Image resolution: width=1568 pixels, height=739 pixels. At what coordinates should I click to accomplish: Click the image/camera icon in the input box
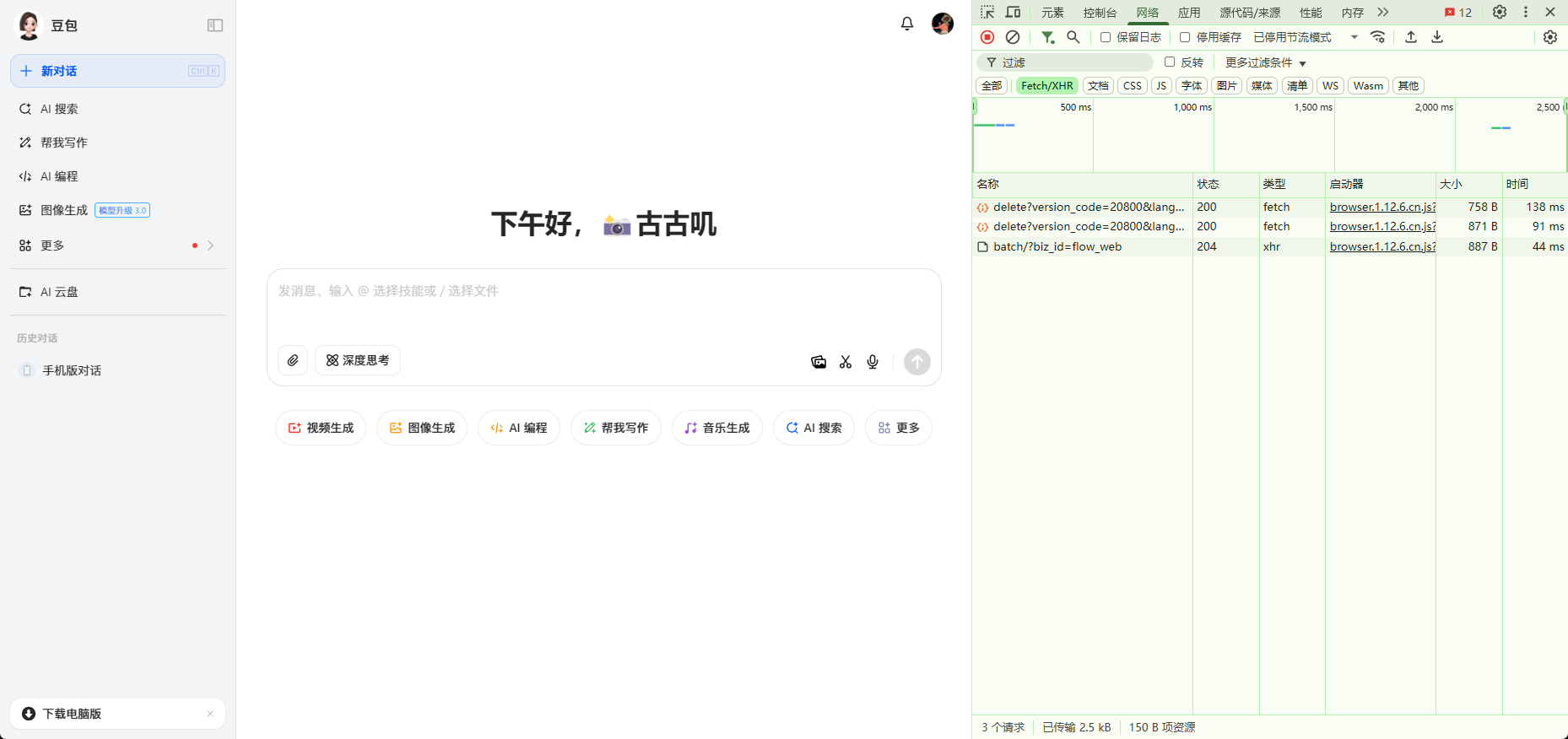point(819,362)
